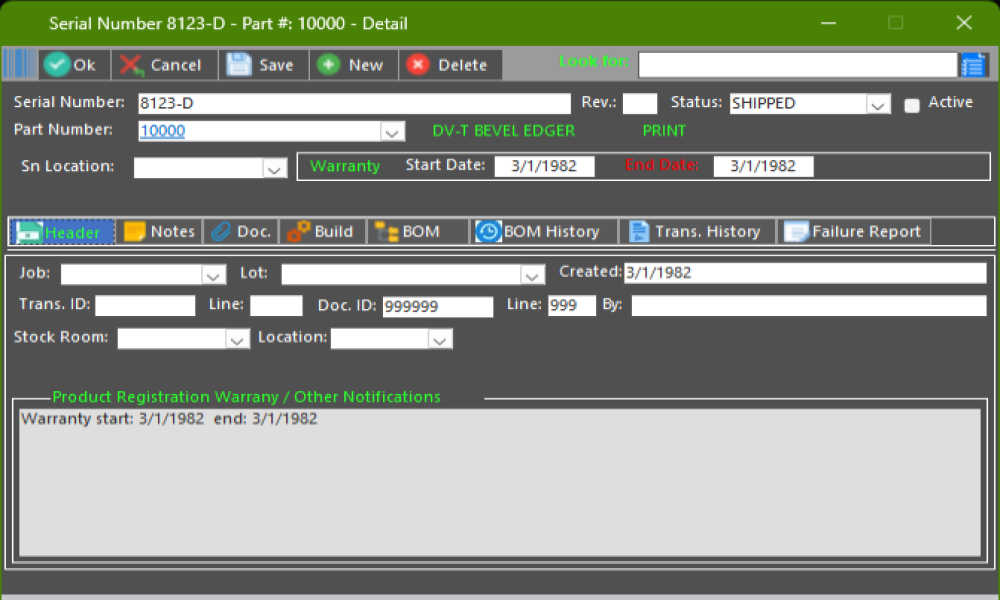
Task: Select the Notes tab
Action: click(x=159, y=232)
